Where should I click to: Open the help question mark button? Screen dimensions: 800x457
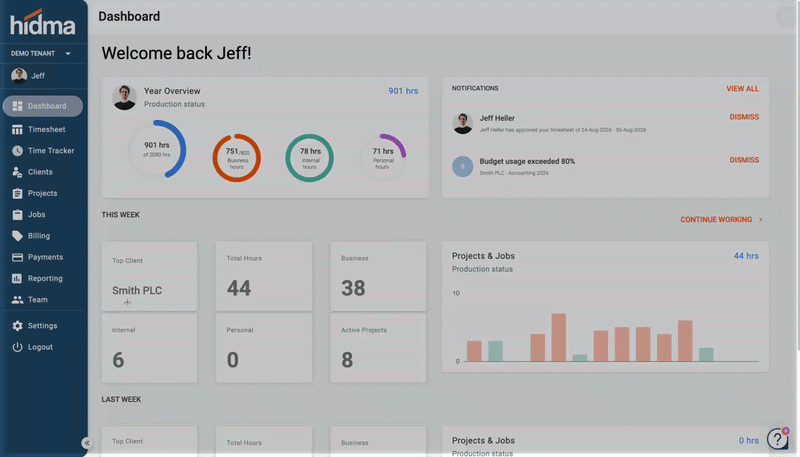tap(777, 439)
